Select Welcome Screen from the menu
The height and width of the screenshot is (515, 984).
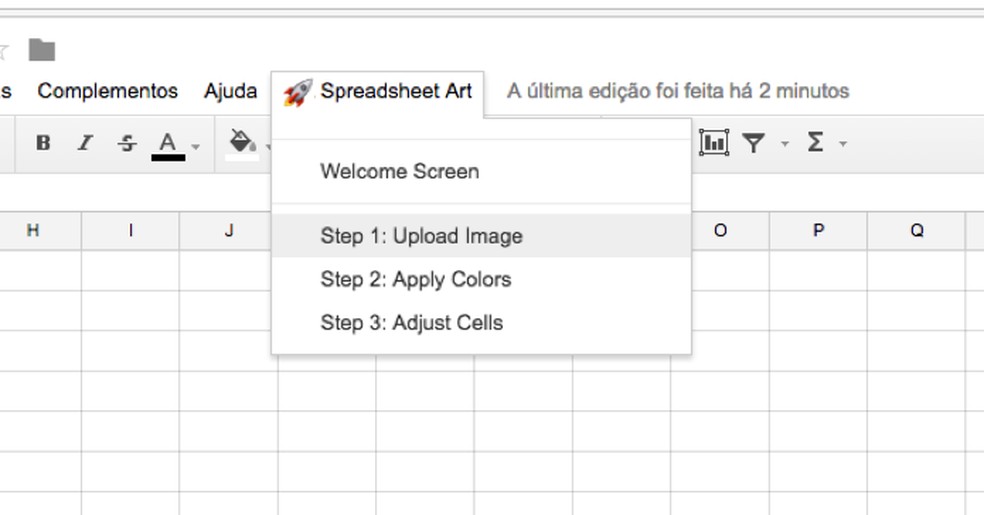399,171
